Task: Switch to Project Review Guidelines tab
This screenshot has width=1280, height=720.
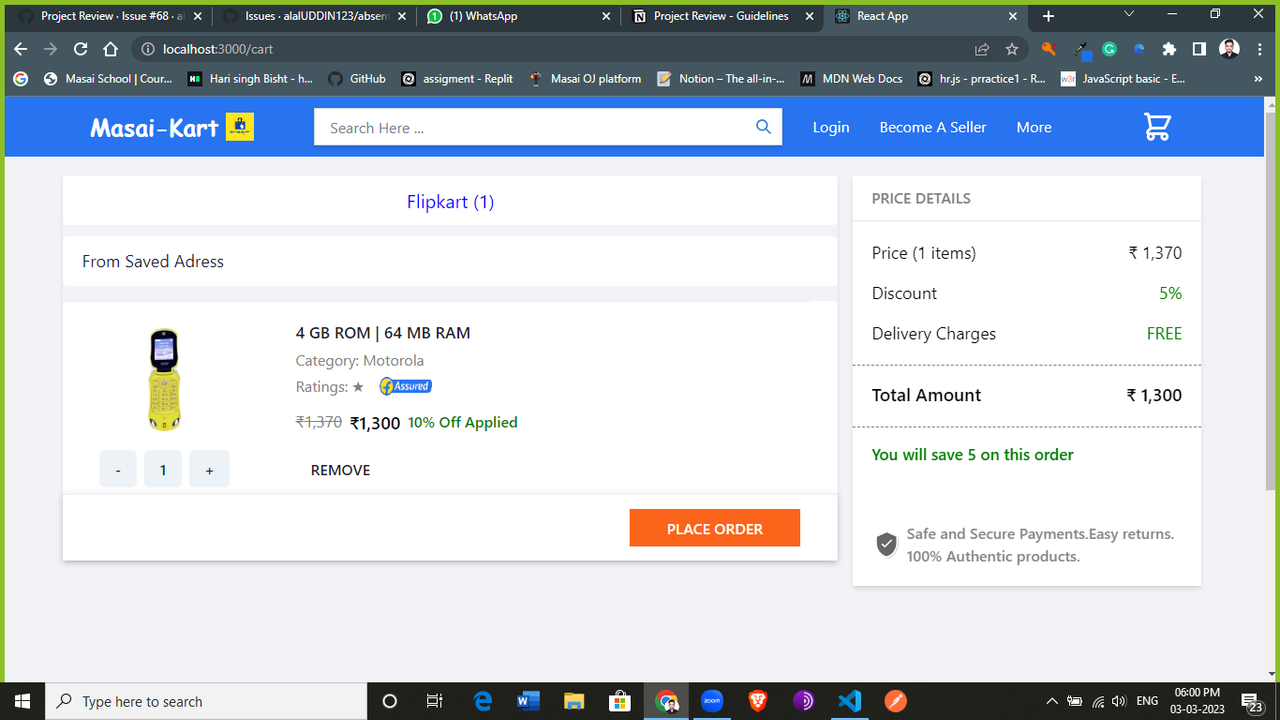Action: tap(721, 16)
